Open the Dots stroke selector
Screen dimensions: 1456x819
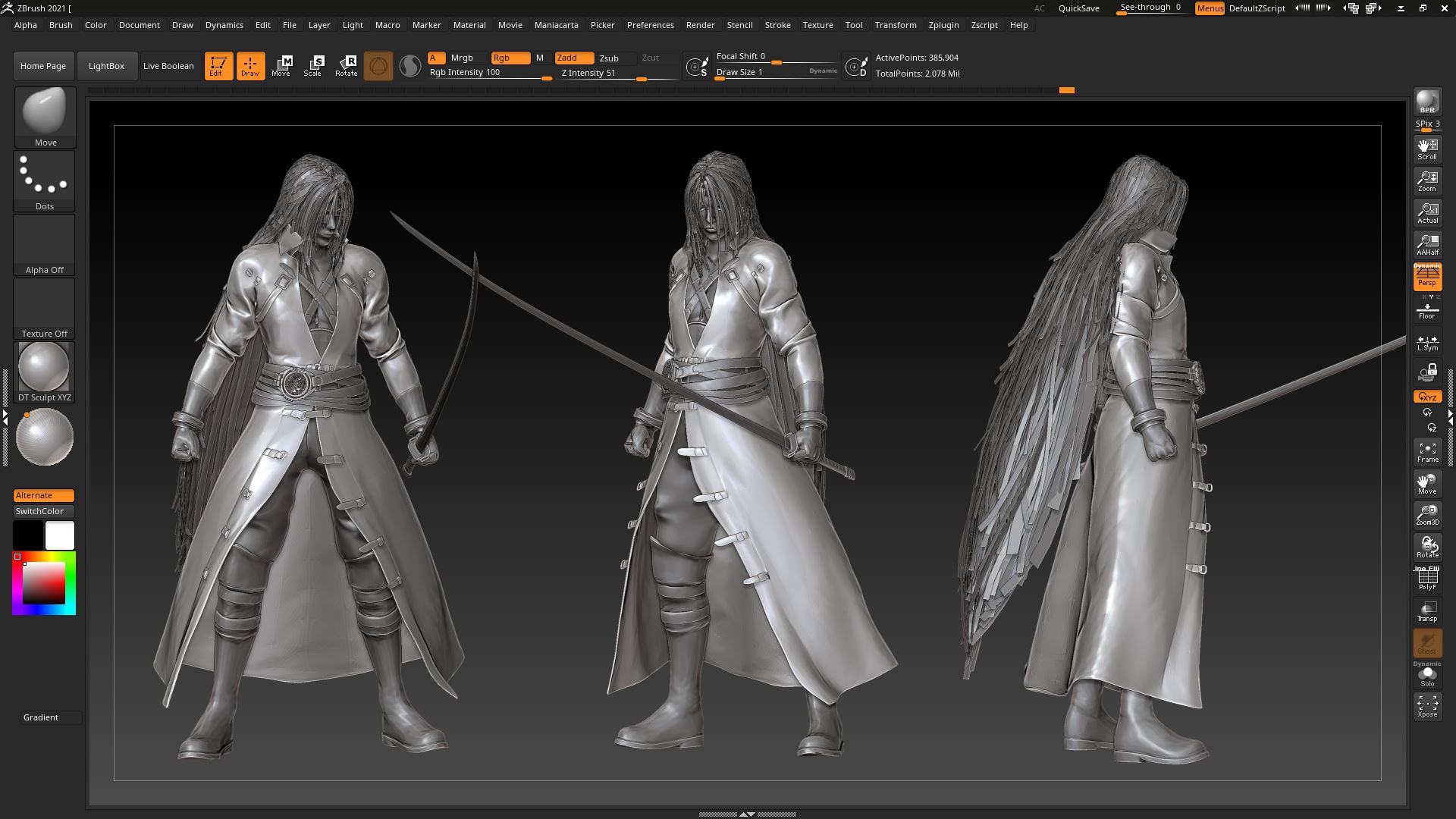pyautogui.click(x=45, y=181)
